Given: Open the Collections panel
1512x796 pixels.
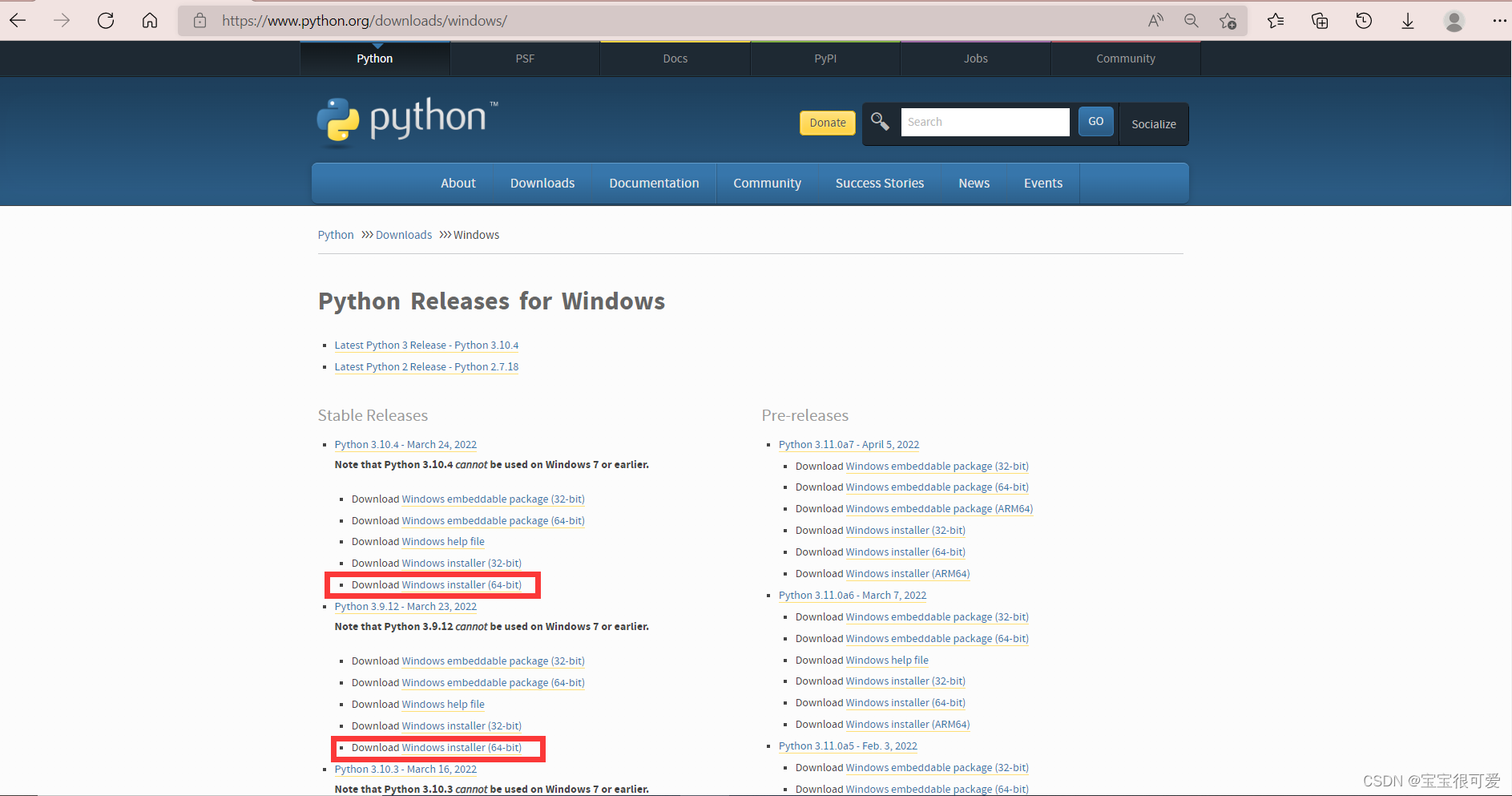Looking at the screenshot, I should coord(1319,20).
